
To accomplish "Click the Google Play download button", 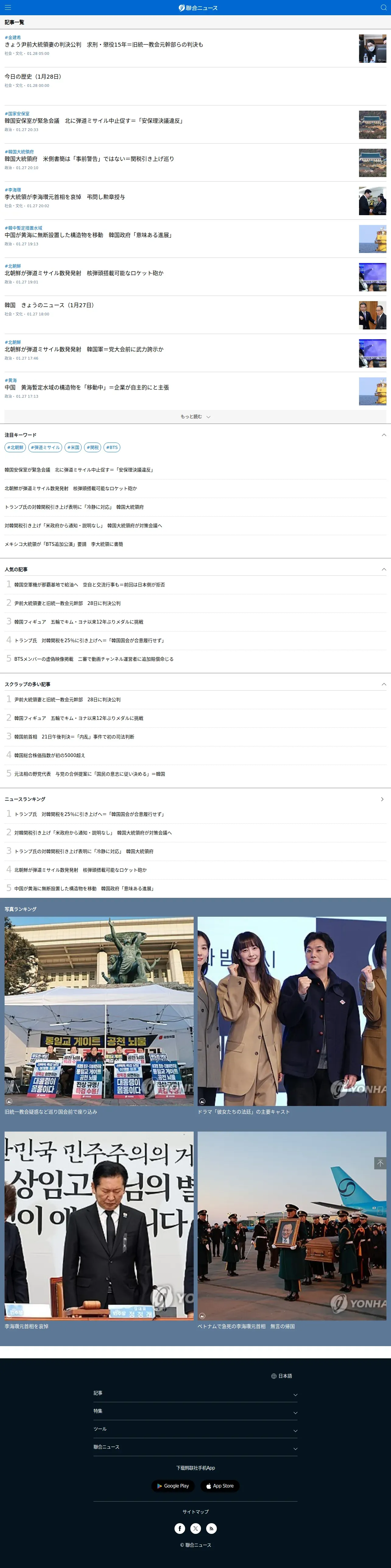I will [173, 1486].
